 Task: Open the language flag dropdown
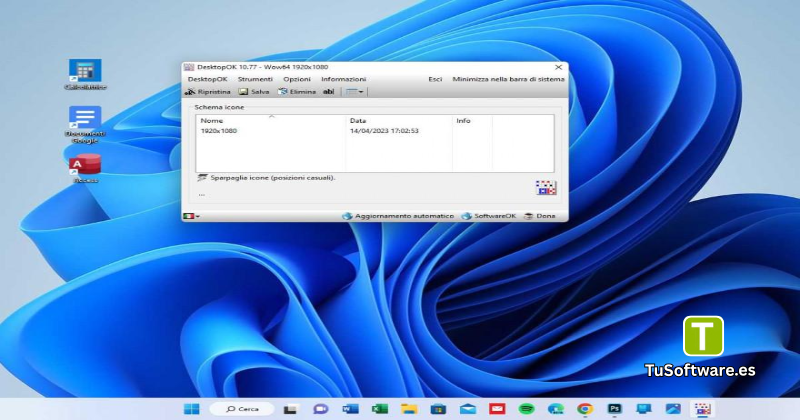(191, 216)
